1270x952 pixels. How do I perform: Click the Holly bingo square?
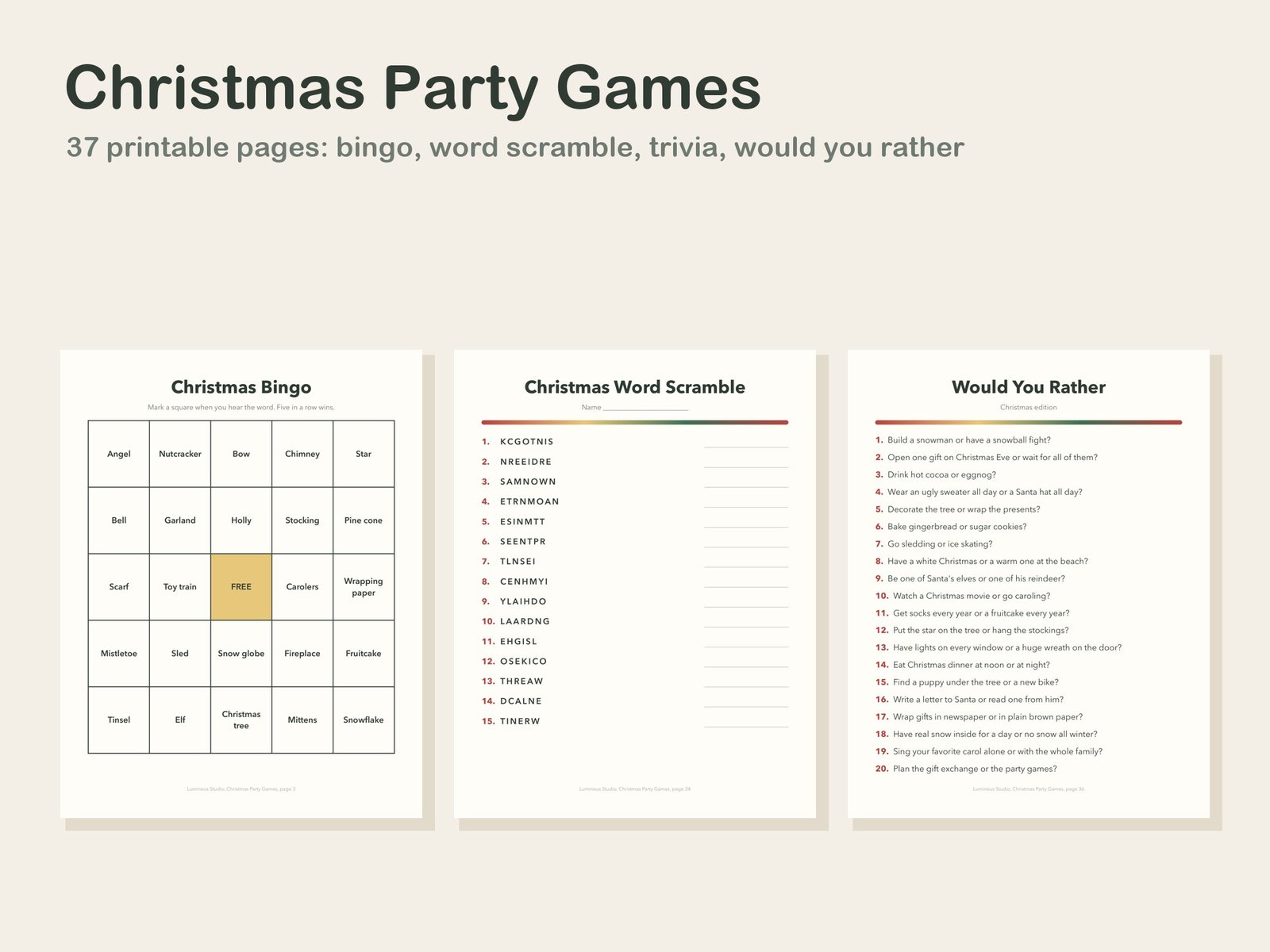241,520
